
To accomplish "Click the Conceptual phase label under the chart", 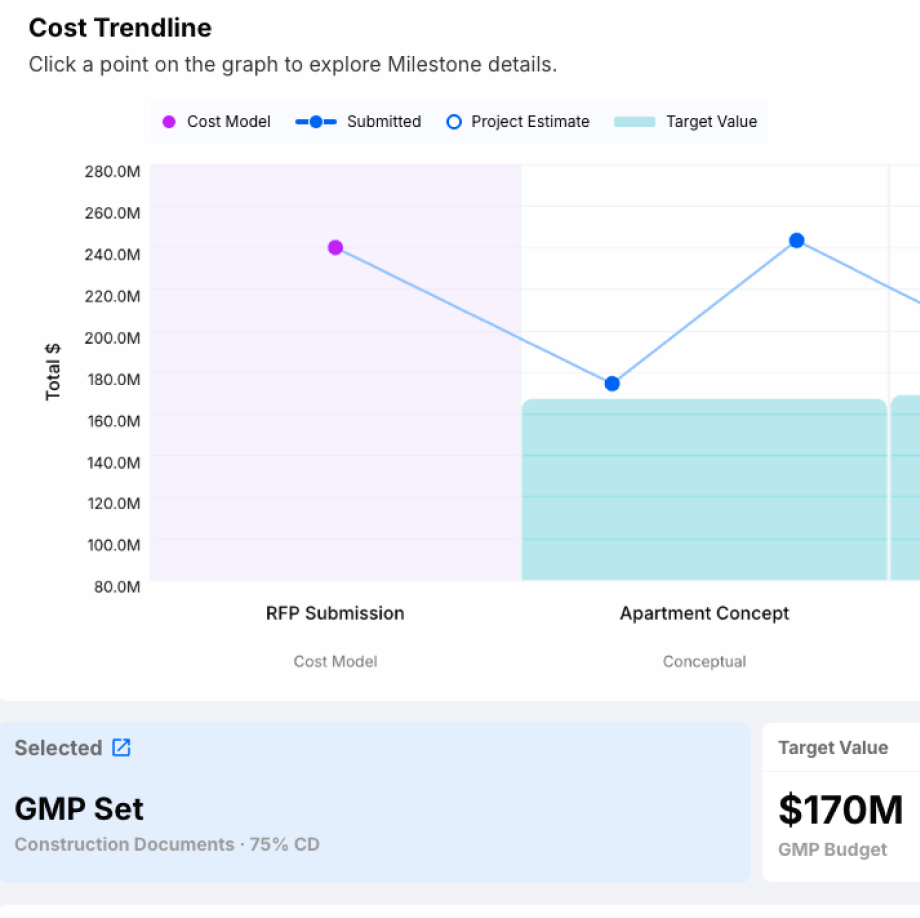I will 704,662.
